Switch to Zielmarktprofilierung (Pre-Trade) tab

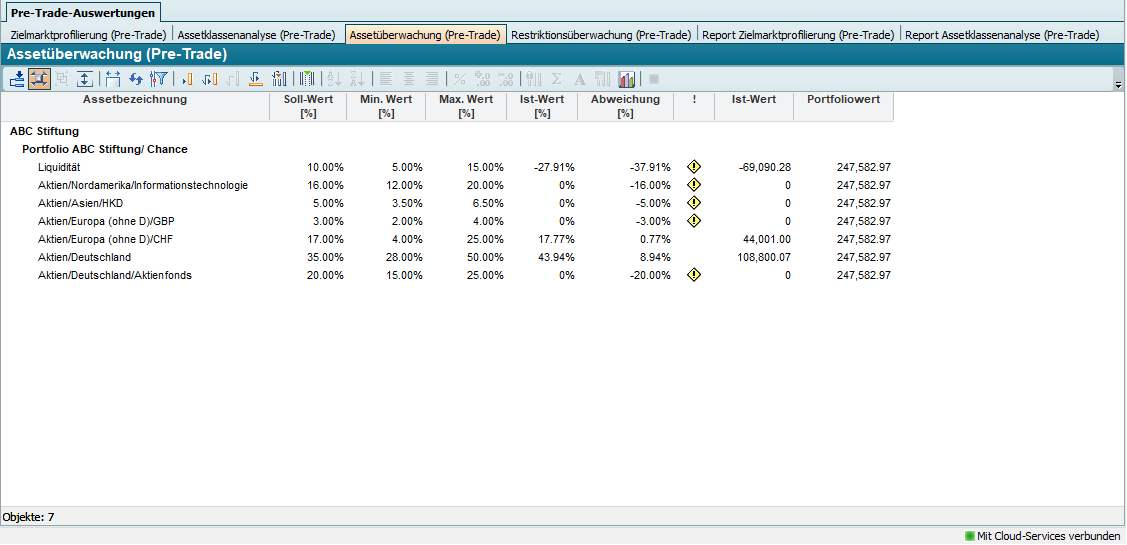tap(88, 35)
